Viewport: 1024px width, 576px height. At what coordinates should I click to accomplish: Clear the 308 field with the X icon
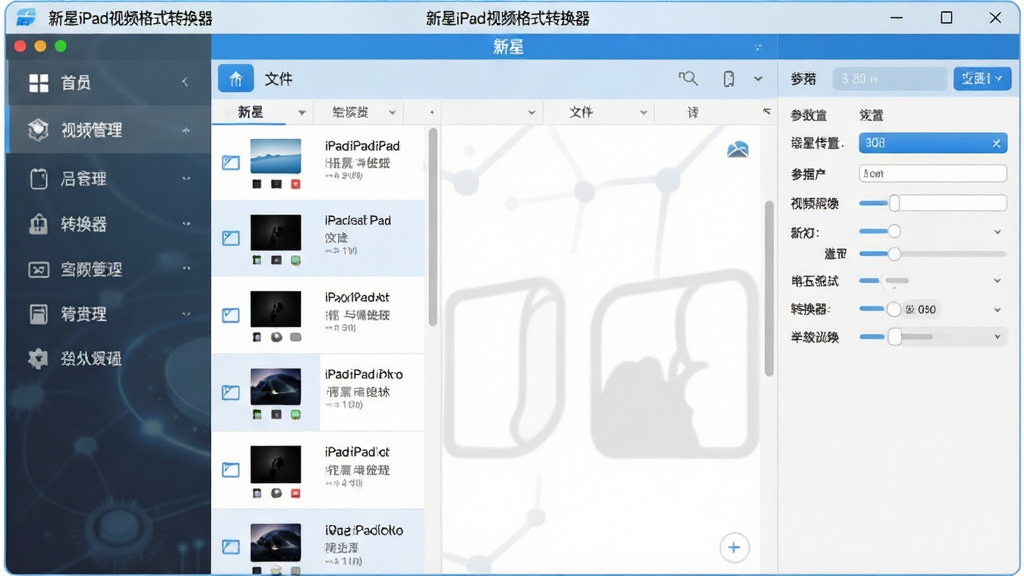tap(996, 143)
